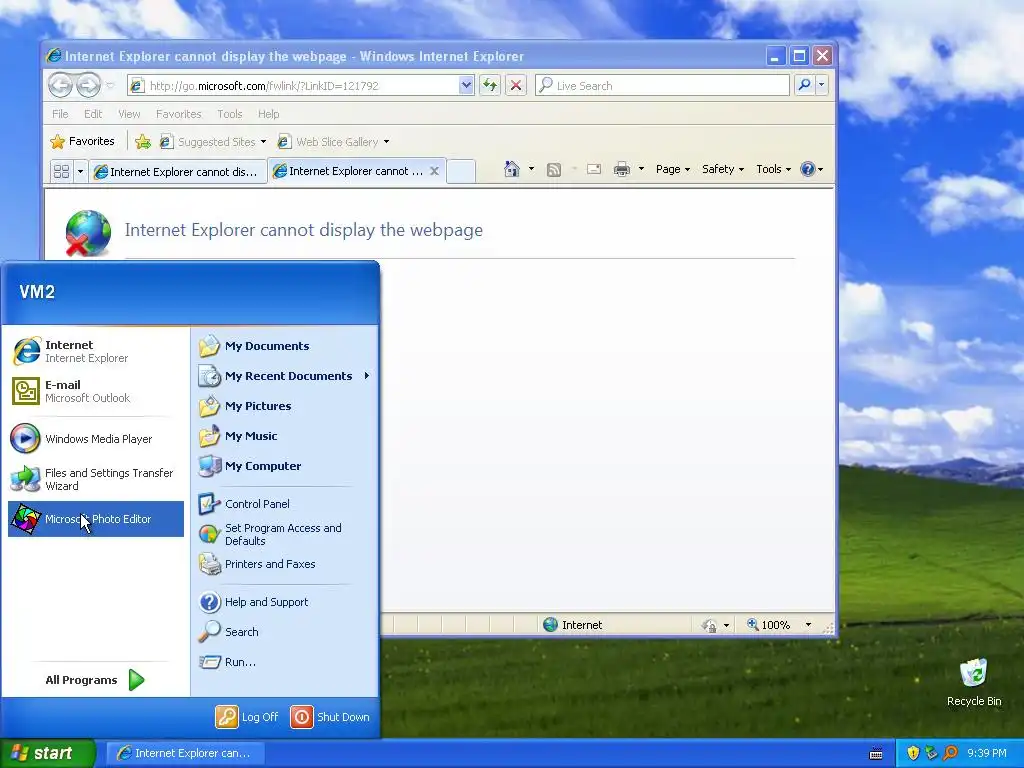Screen dimensions: 1024x768
Task: Click the Refresh button beside the address bar
Action: [x=490, y=85]
